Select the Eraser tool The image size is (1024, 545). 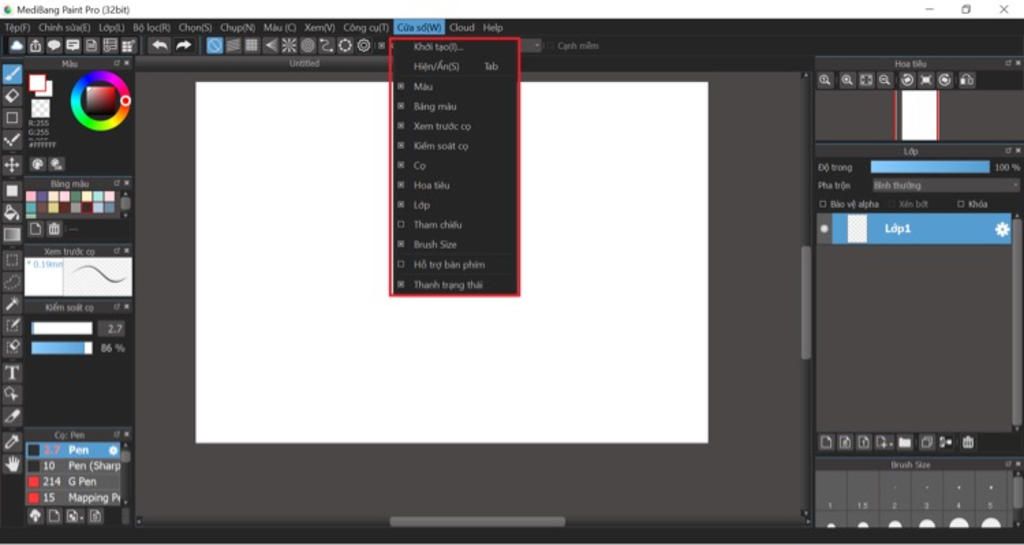click(x=12, y=96)
